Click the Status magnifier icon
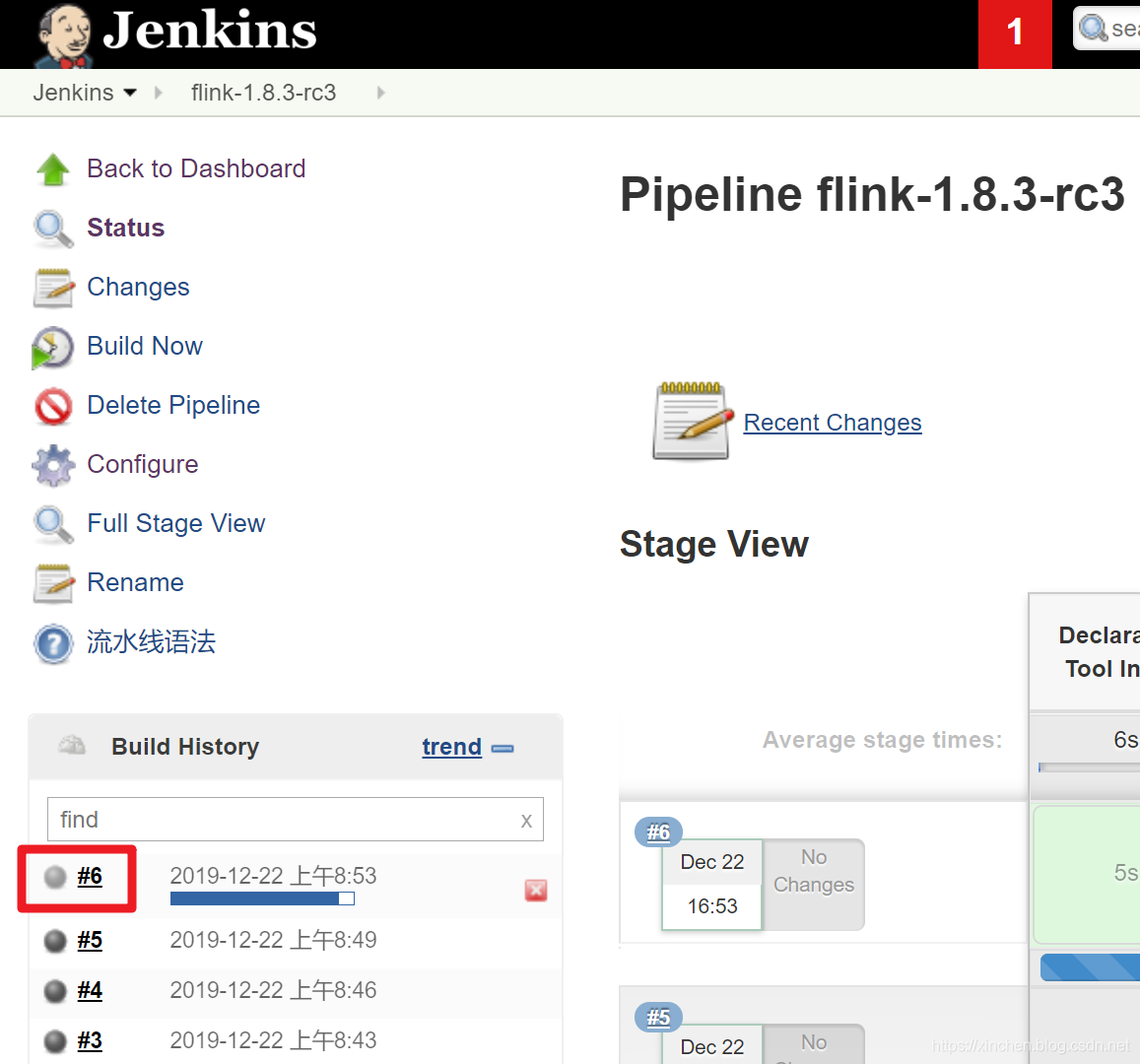 tap(53, 229)
